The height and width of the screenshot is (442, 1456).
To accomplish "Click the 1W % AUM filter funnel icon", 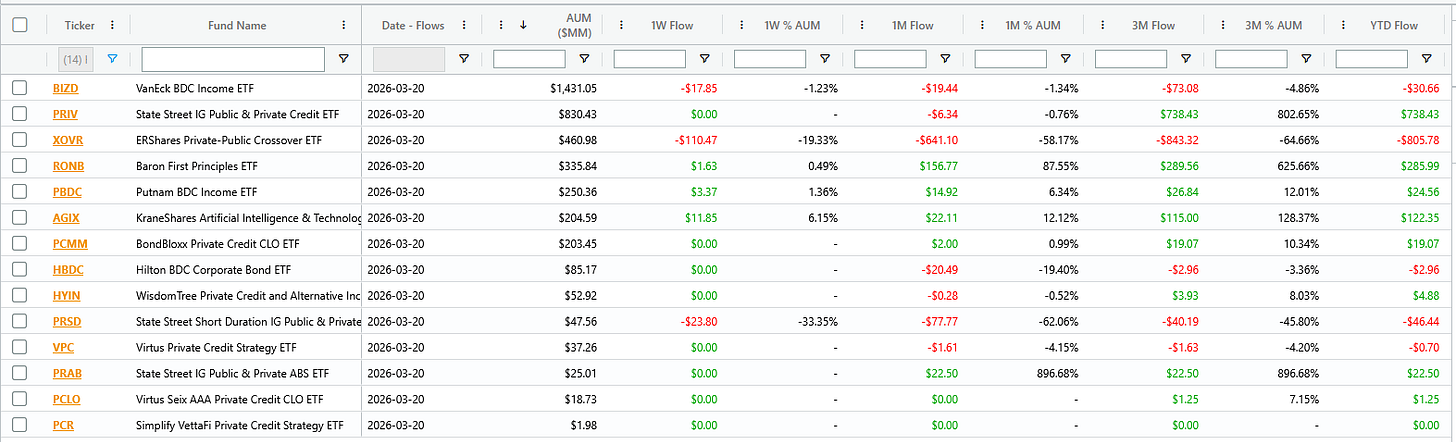I will (824, 59).
